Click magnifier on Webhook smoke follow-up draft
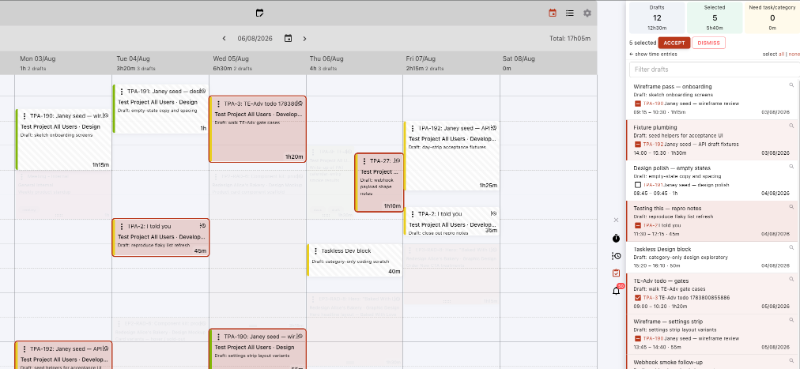Image resolution: width=800 pixels, height=369 pixels. (x=792, y=361)
